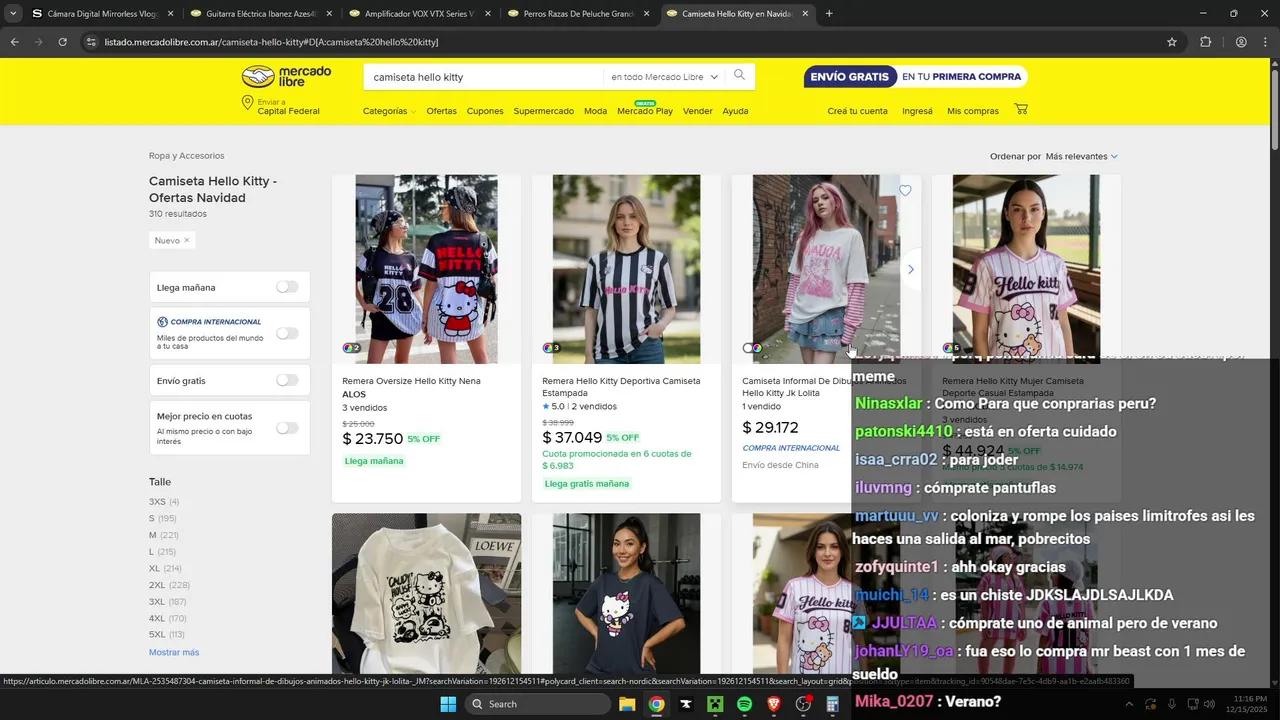
Task: Click site information icon in address bar
Action: coord(91,42)
